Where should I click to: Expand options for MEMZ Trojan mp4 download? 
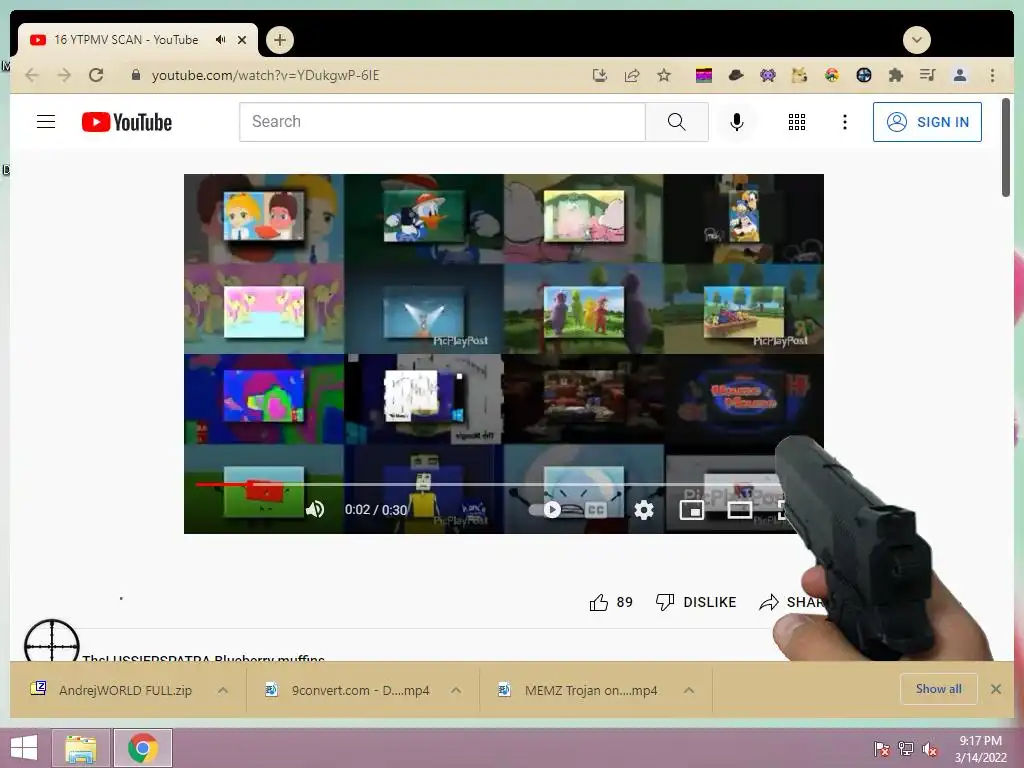tap(689, 690)
